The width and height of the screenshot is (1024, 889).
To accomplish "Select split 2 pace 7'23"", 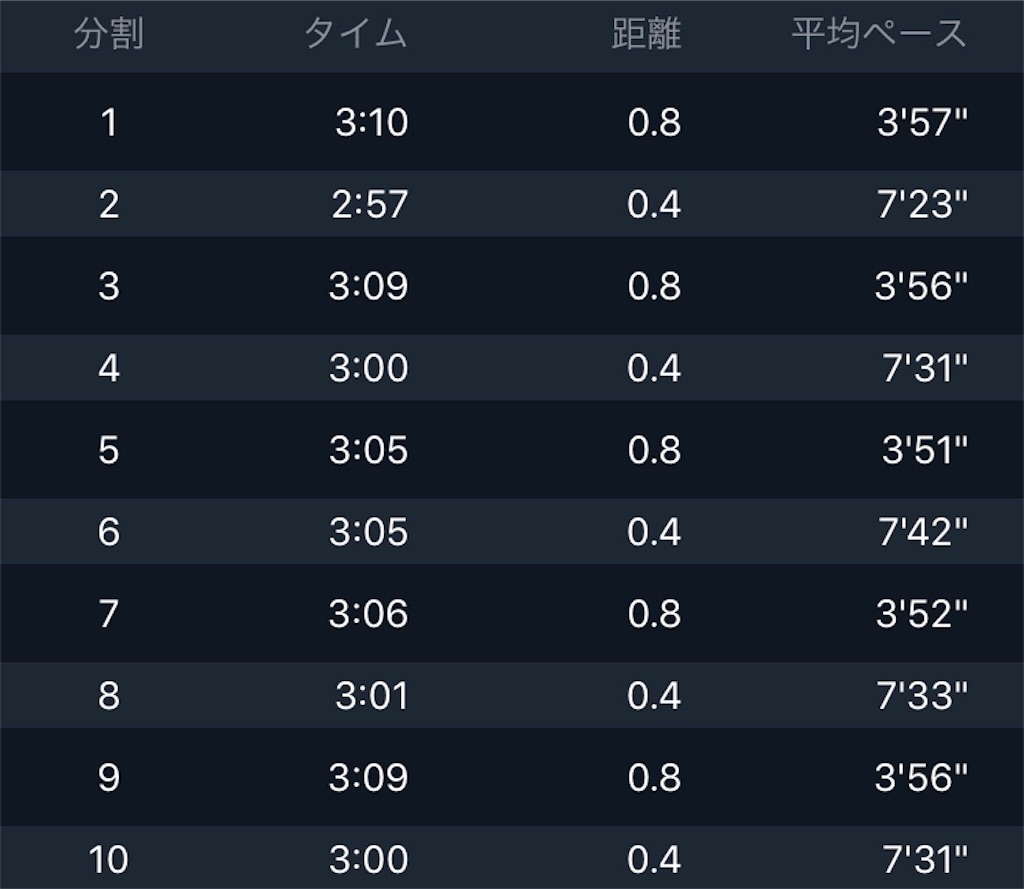I will tap(921, 204).
